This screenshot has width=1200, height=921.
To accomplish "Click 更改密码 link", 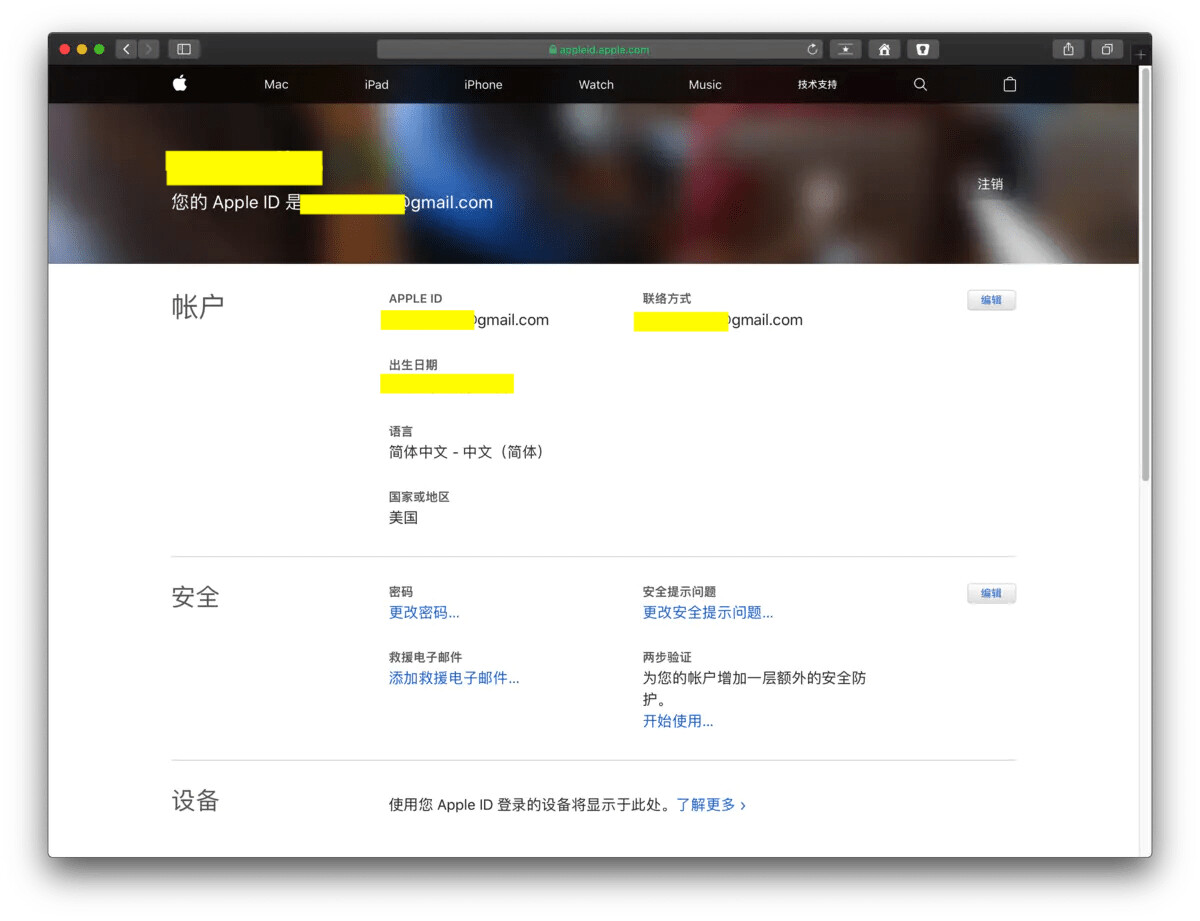I will 424,613.
